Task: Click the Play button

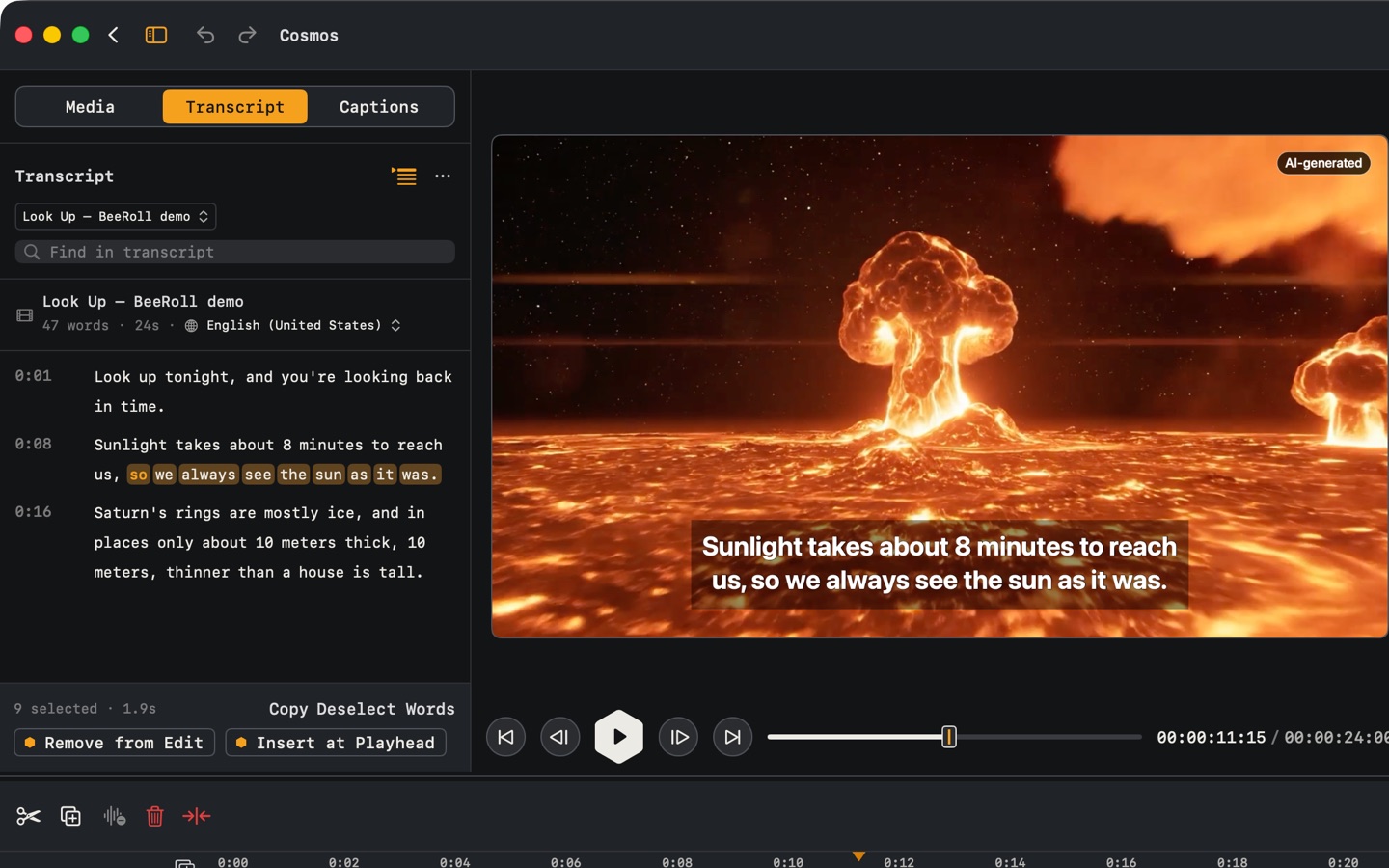Action: pyautogui.click(x=619, y=737)
